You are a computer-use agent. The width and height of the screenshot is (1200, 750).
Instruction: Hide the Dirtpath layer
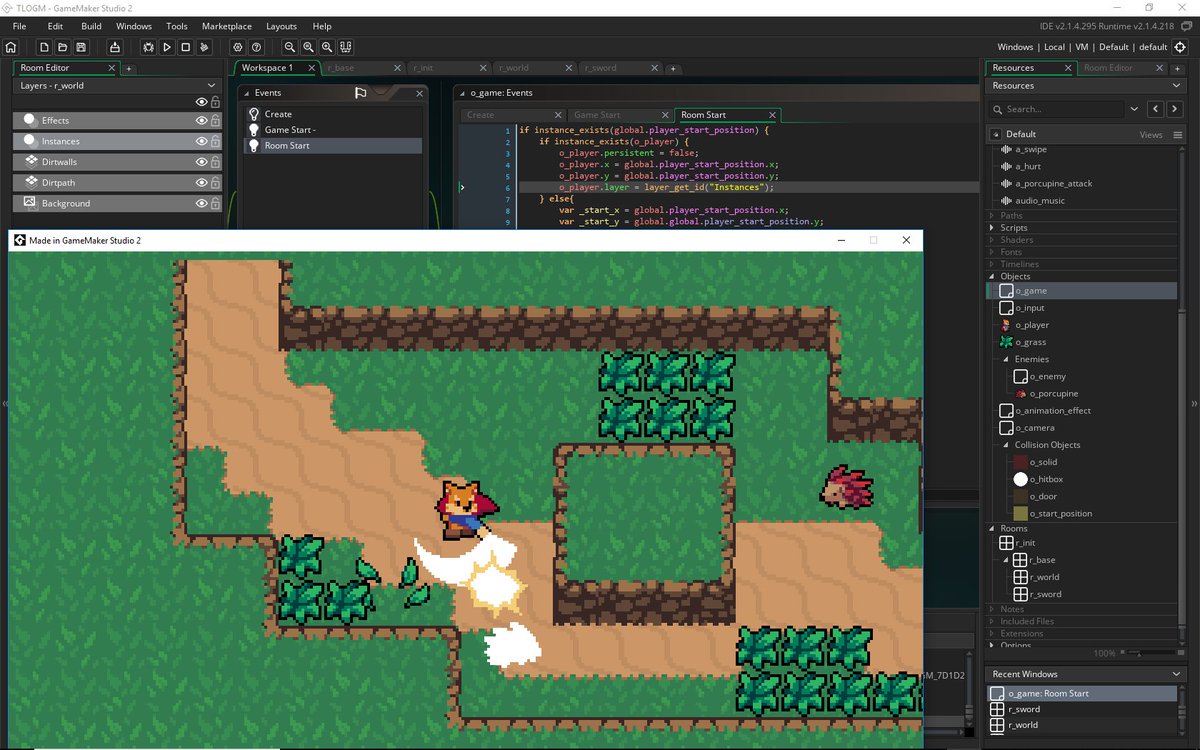click(x=202, y=183)
